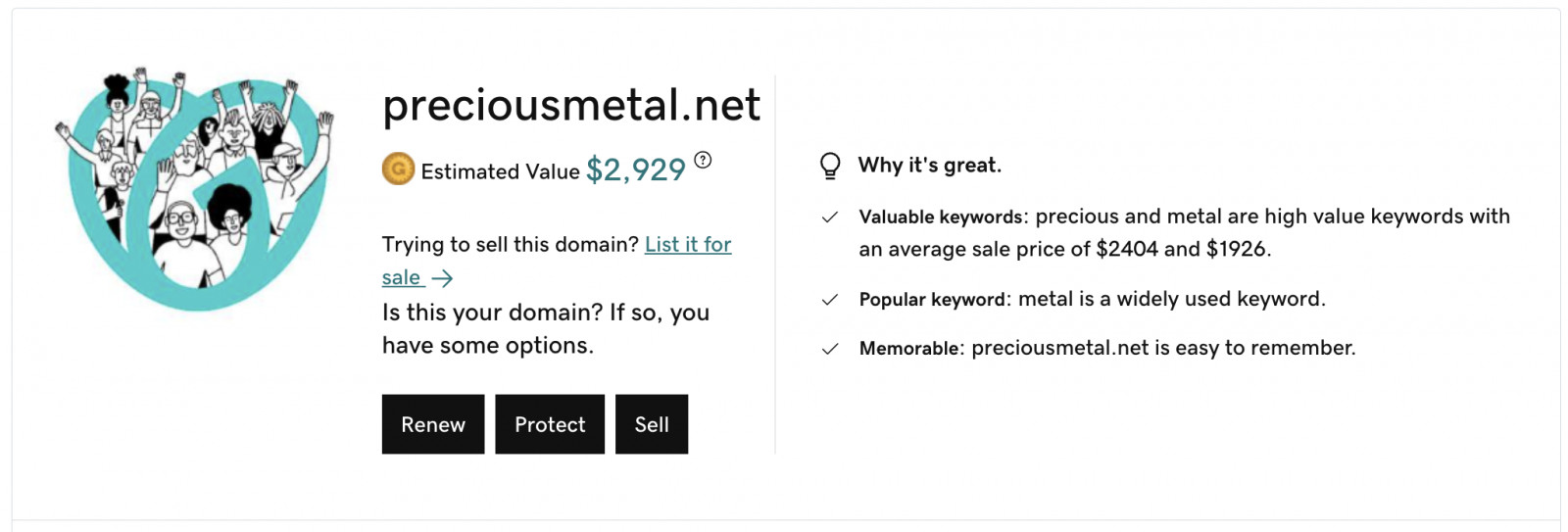Click the bold "Memorable" label

coord(909,349)
